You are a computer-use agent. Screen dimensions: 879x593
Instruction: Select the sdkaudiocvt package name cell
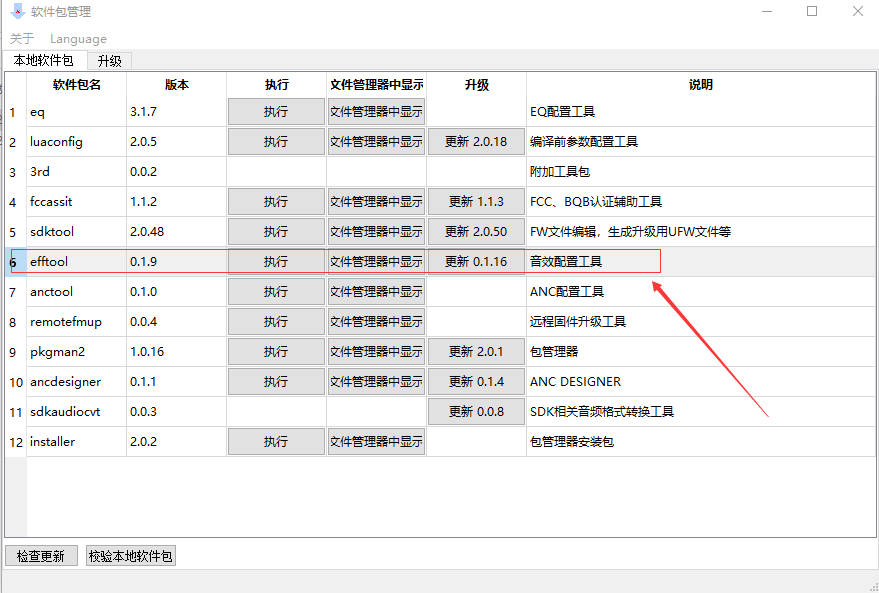(77, 411)
